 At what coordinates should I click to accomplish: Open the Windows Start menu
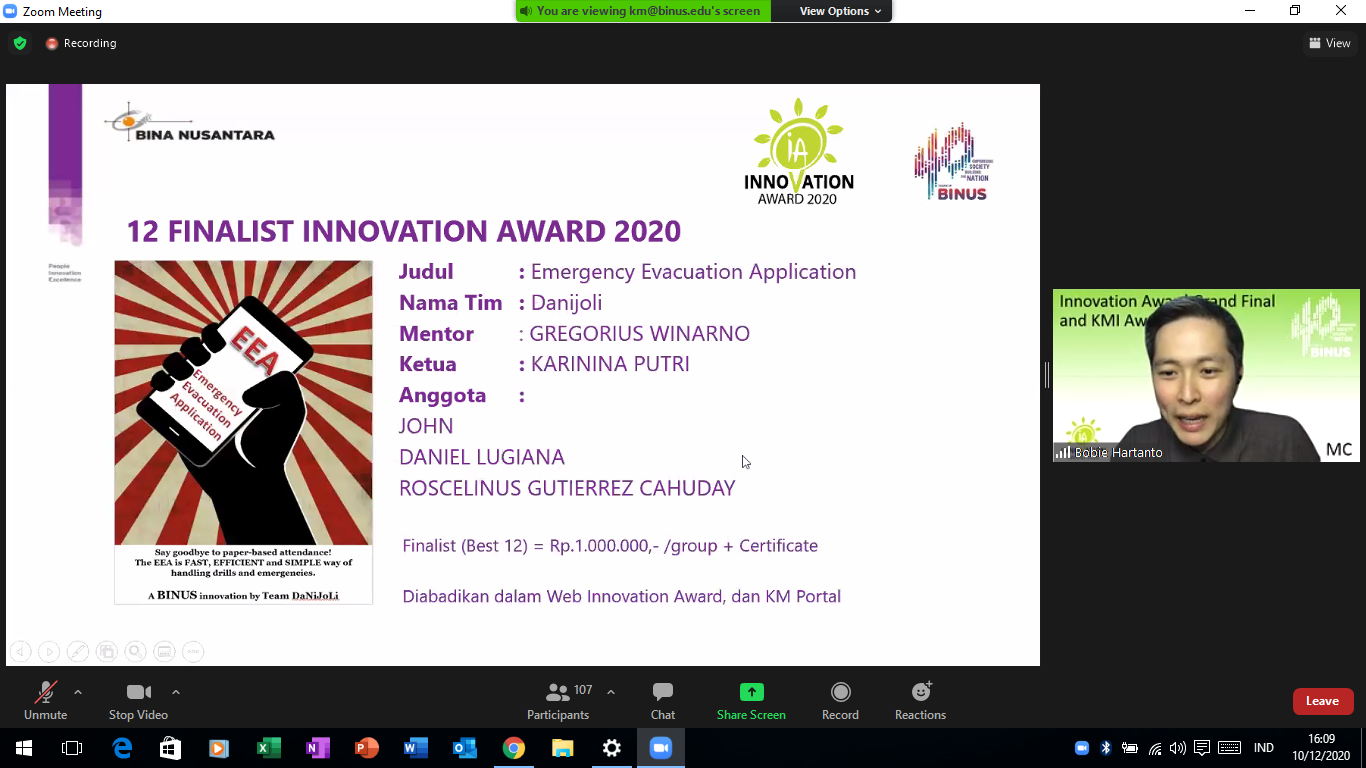pos(24,748)
